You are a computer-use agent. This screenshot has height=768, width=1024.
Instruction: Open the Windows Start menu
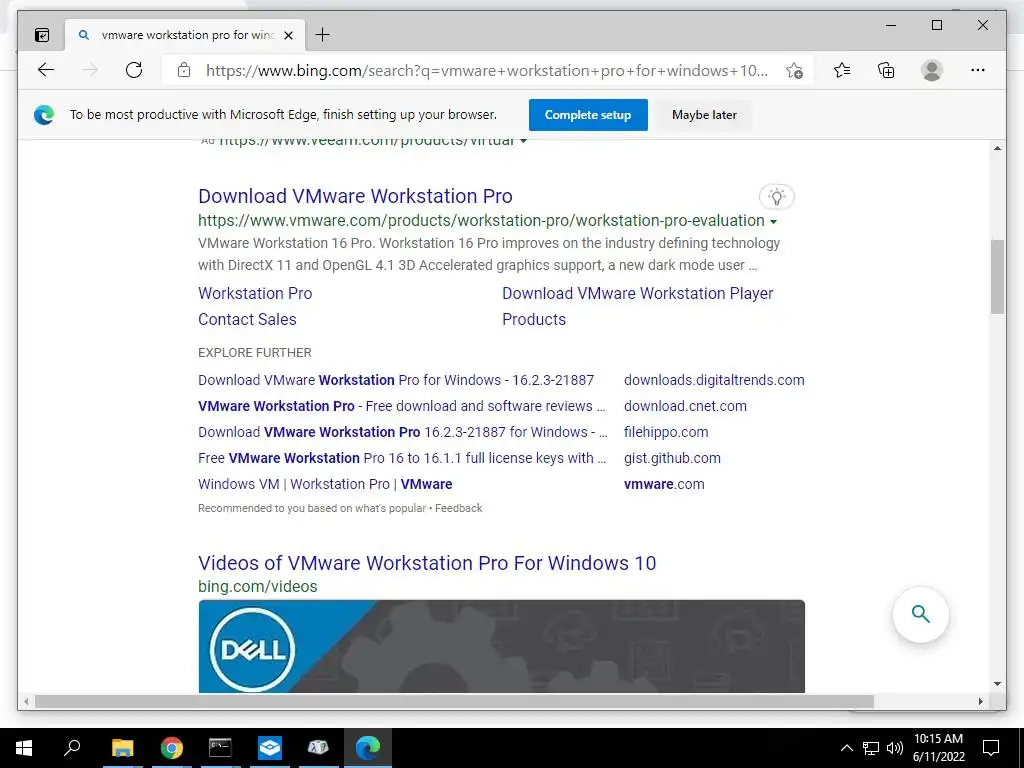coord(24,748)
